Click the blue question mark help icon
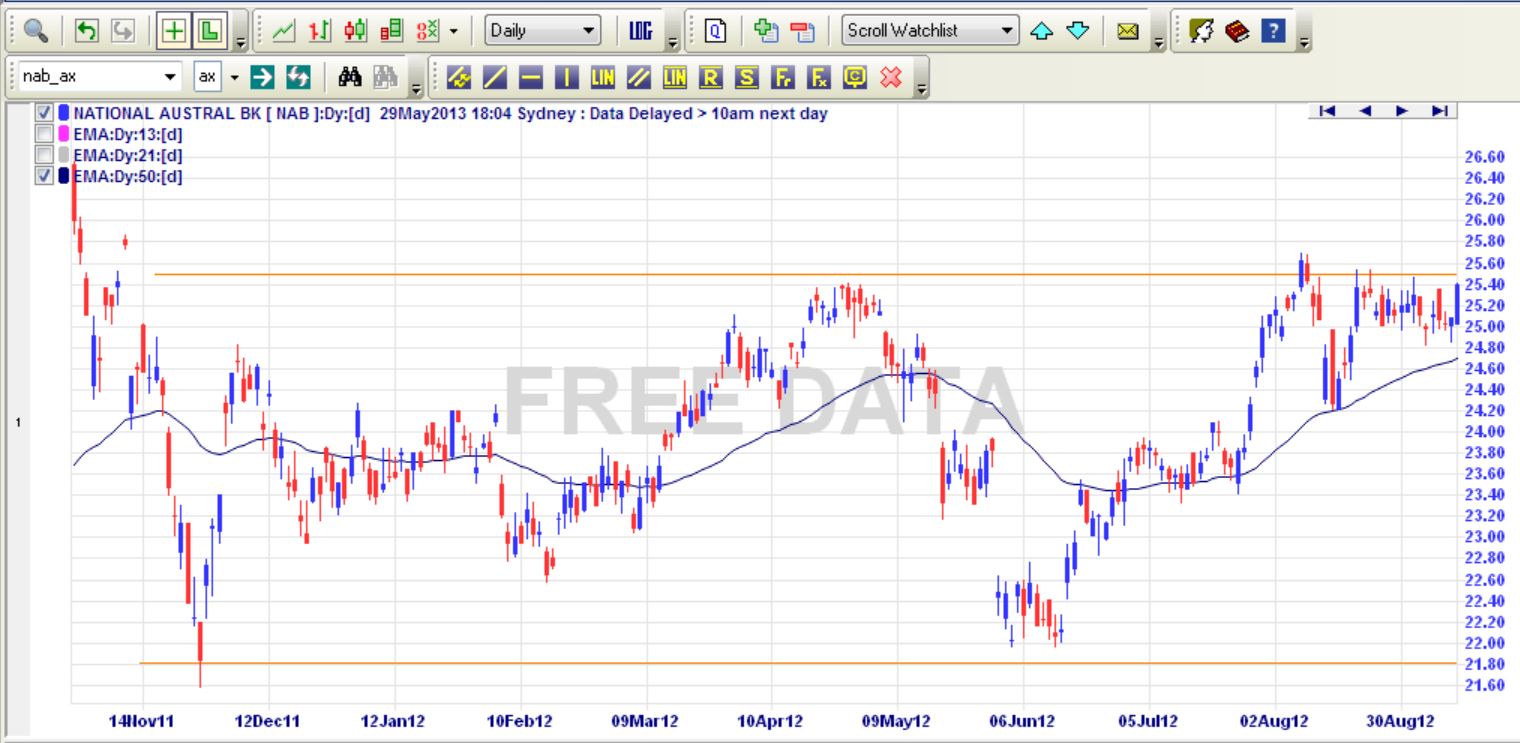This screenshot has width=1520, height=743. pos(1273,31)
